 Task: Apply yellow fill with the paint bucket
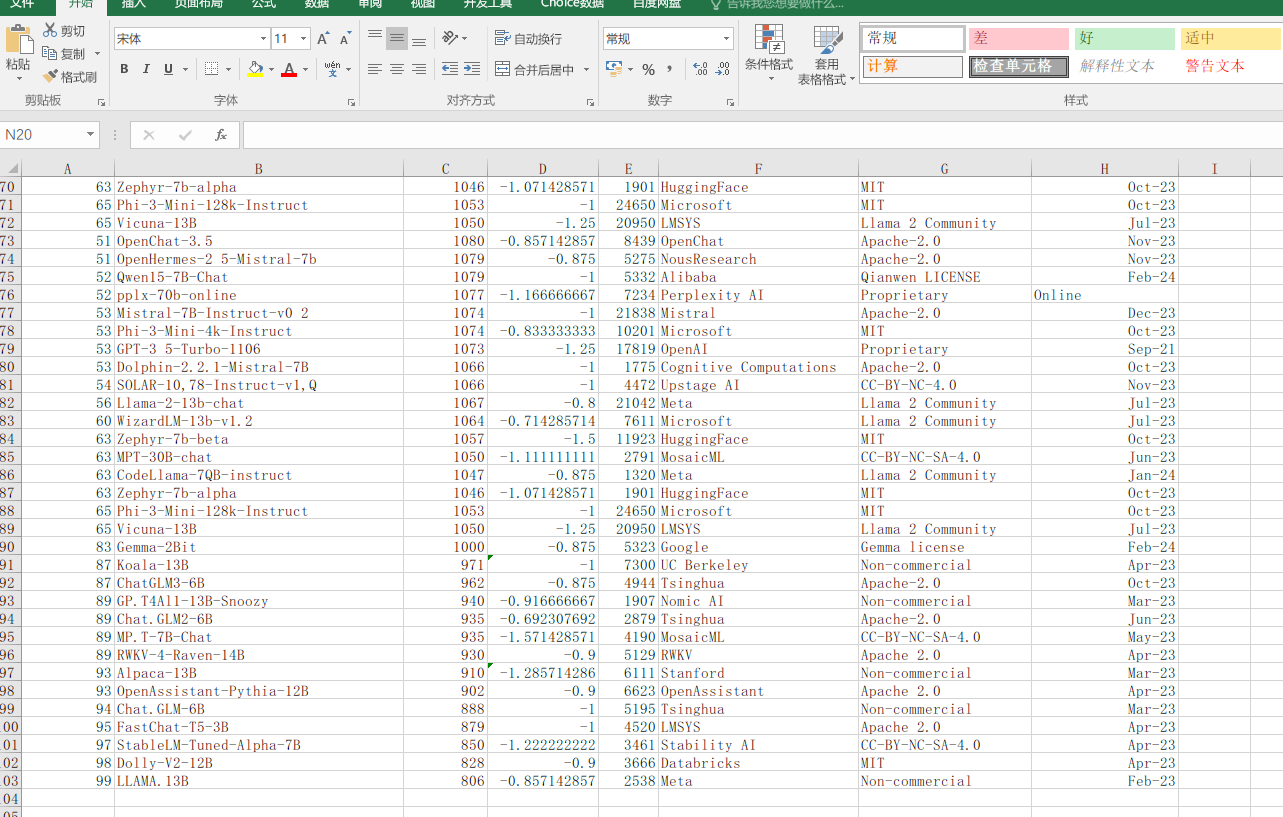255,69
